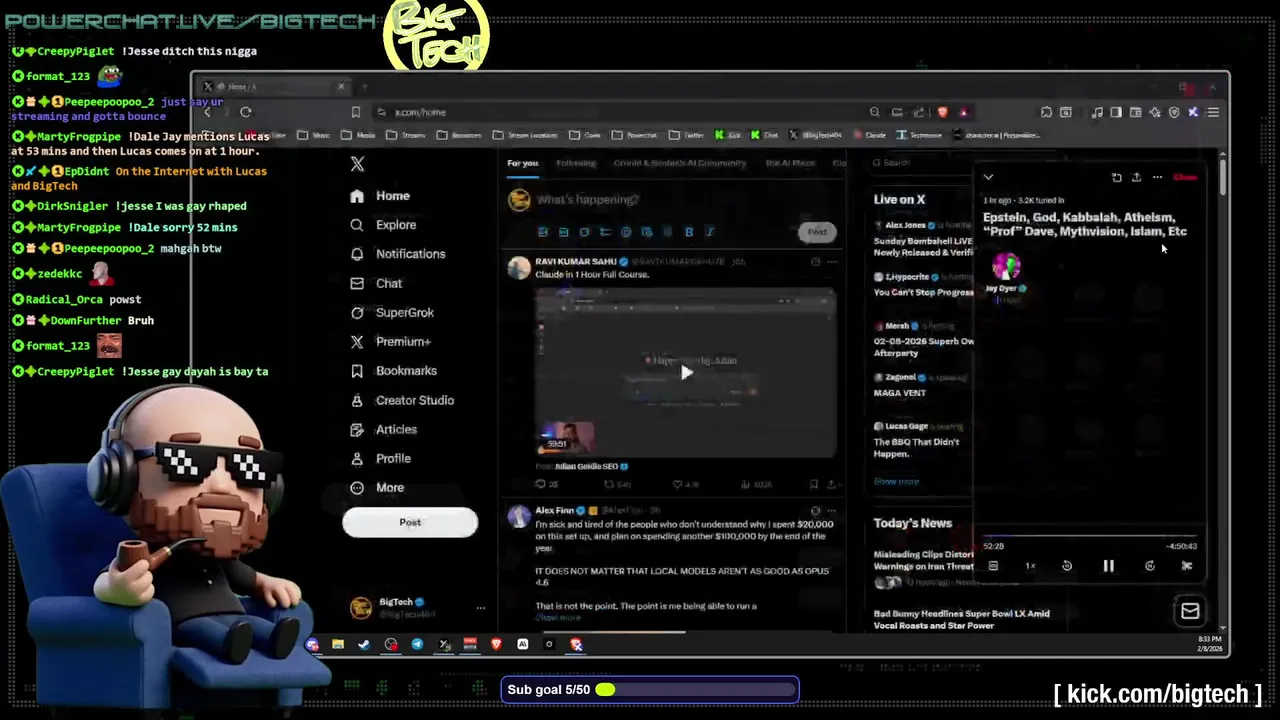Click the X logo above Home

point(357,164)
